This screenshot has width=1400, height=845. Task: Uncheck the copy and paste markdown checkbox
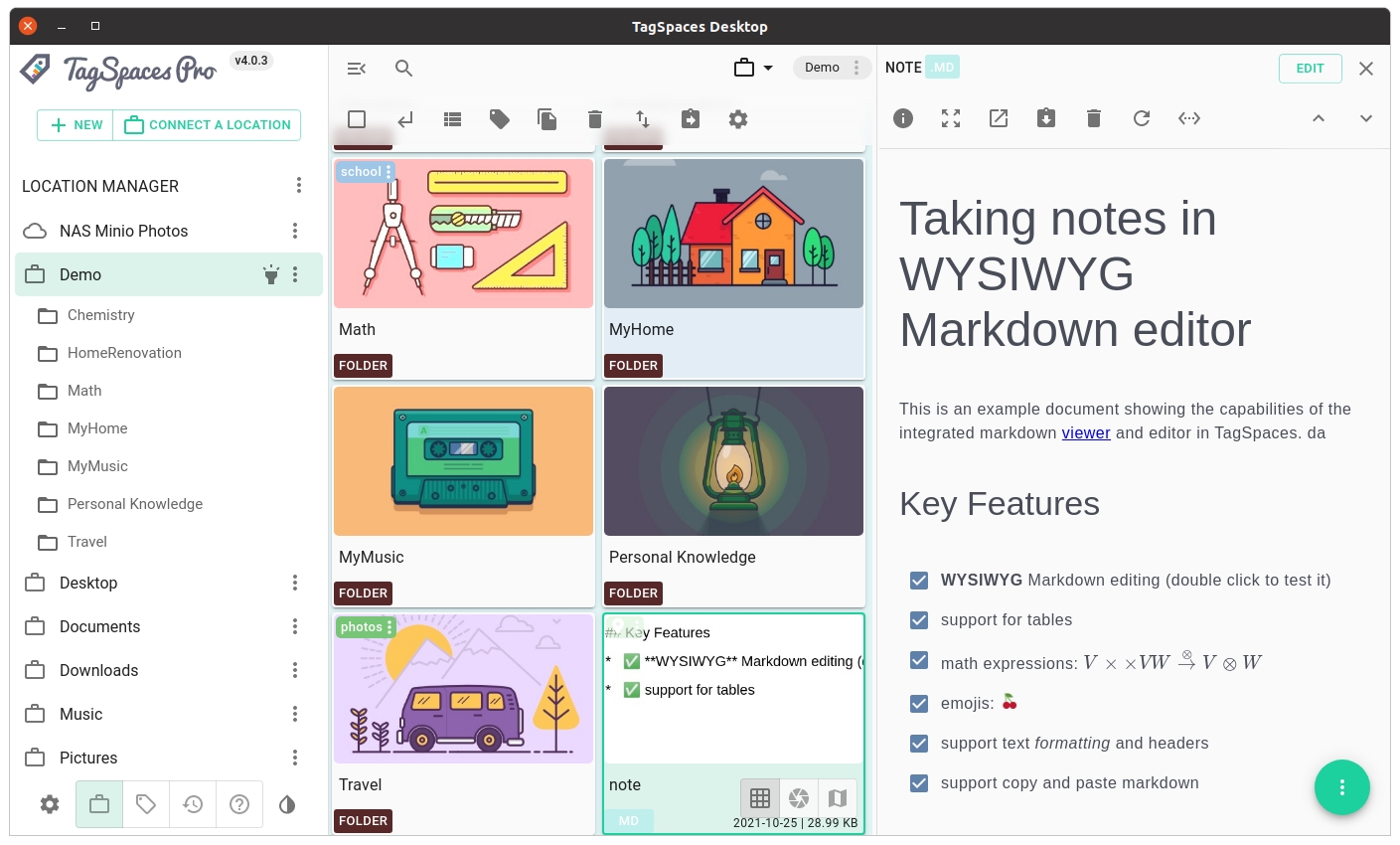(919, 783)
